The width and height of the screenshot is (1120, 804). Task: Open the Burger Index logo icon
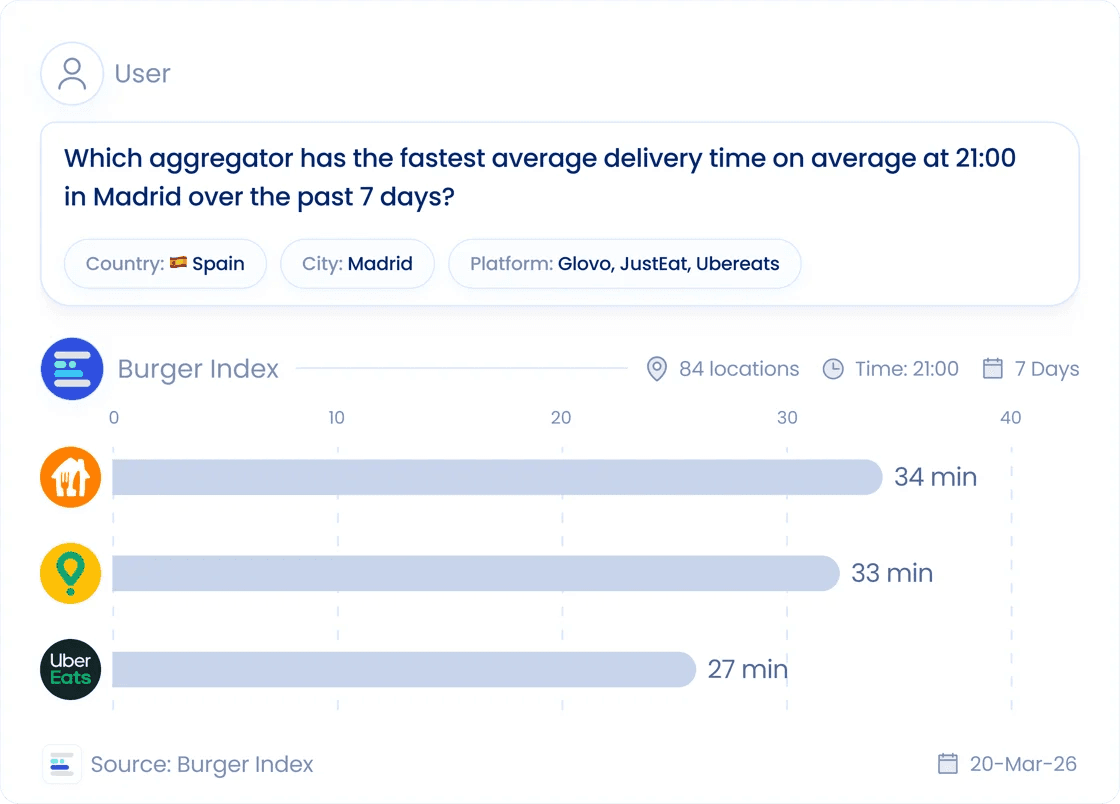[x=72, y=368]
